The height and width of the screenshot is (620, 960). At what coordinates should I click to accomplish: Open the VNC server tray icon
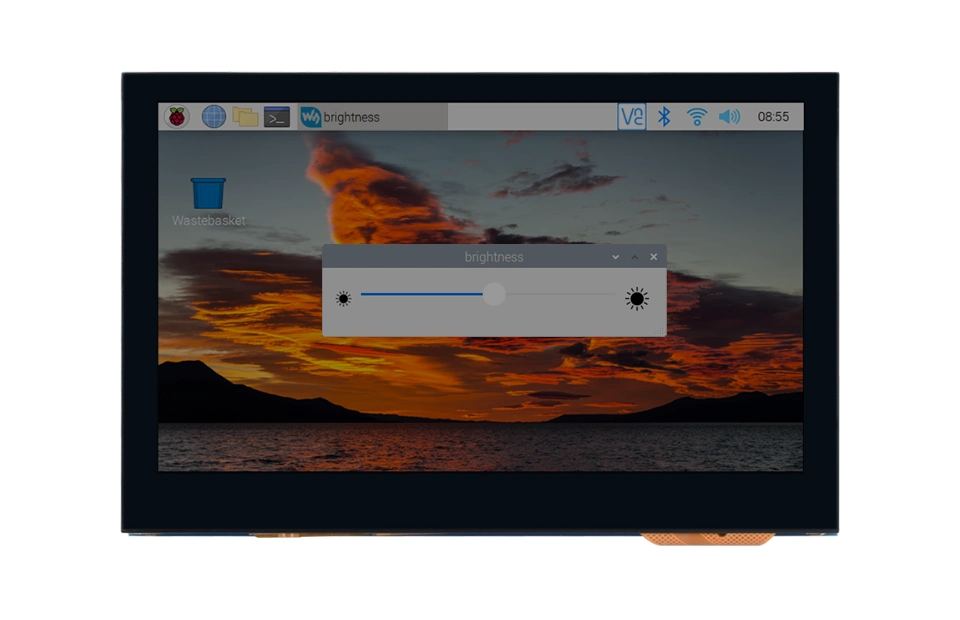click(632, 117)
